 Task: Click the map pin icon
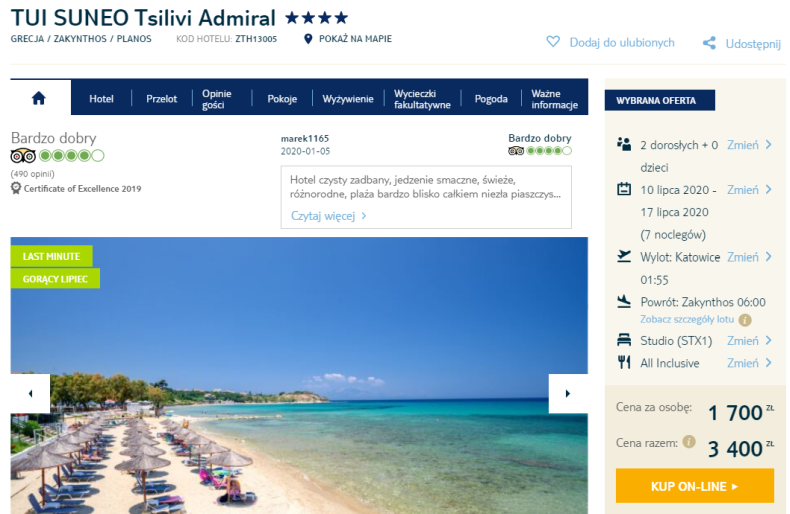[x=308, y=39]
